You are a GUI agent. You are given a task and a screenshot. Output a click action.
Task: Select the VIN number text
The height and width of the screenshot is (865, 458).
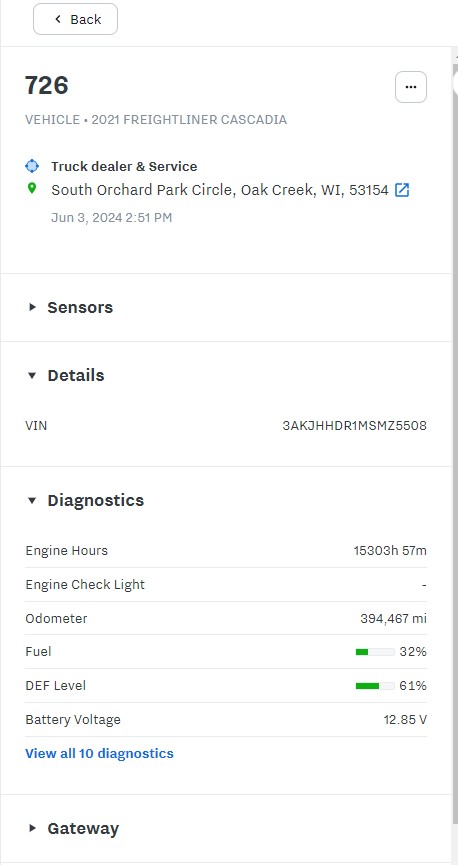tap(354, 426)
